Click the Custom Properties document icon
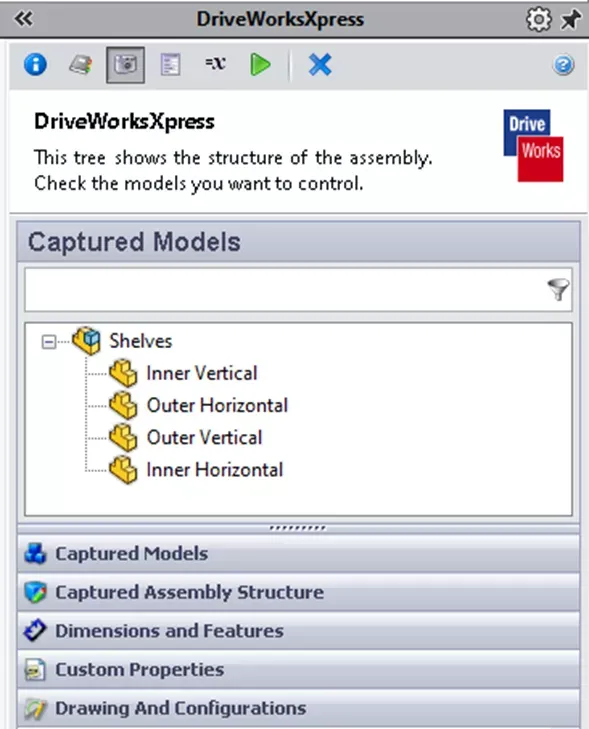This screenshot has height=729, width=589. click(35, 670)
